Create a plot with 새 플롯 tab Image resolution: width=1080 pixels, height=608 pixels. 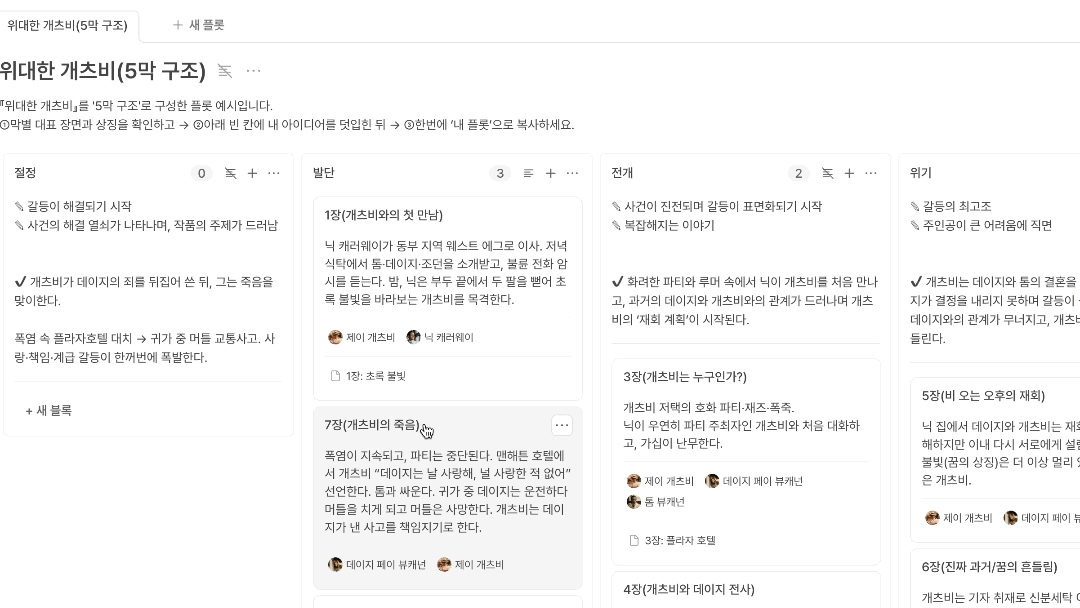(x=198, y=25)
